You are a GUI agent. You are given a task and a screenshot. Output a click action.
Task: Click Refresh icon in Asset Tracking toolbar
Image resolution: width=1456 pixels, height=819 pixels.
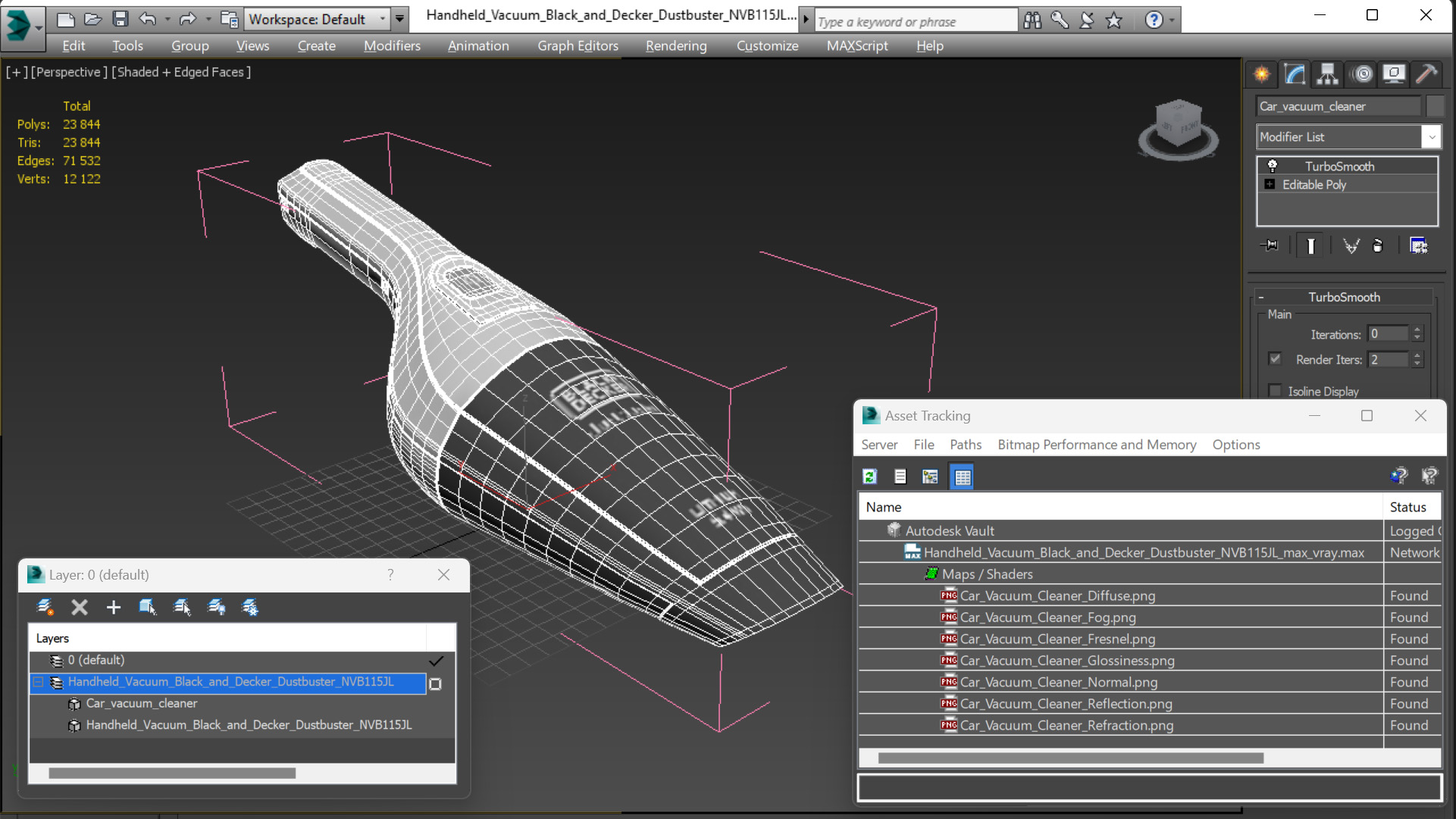click(870, 477)
